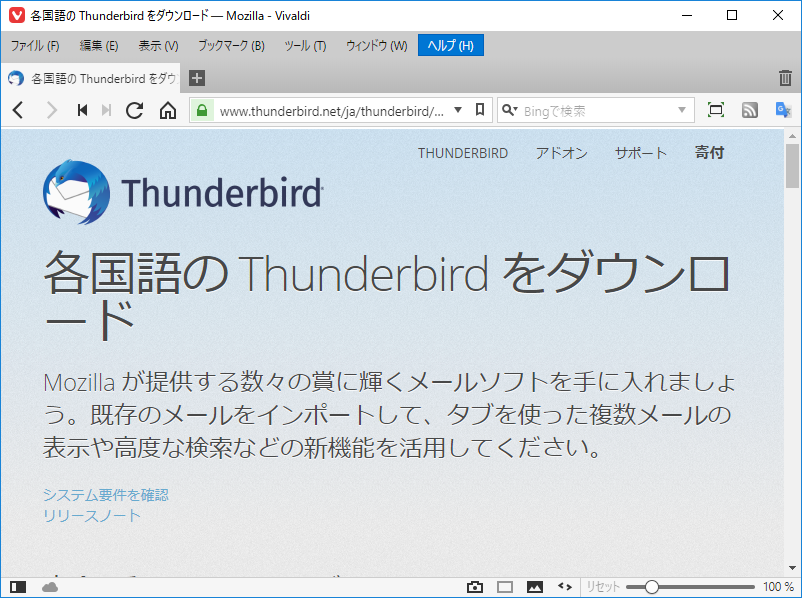Go to the home page

click(168, 110)
